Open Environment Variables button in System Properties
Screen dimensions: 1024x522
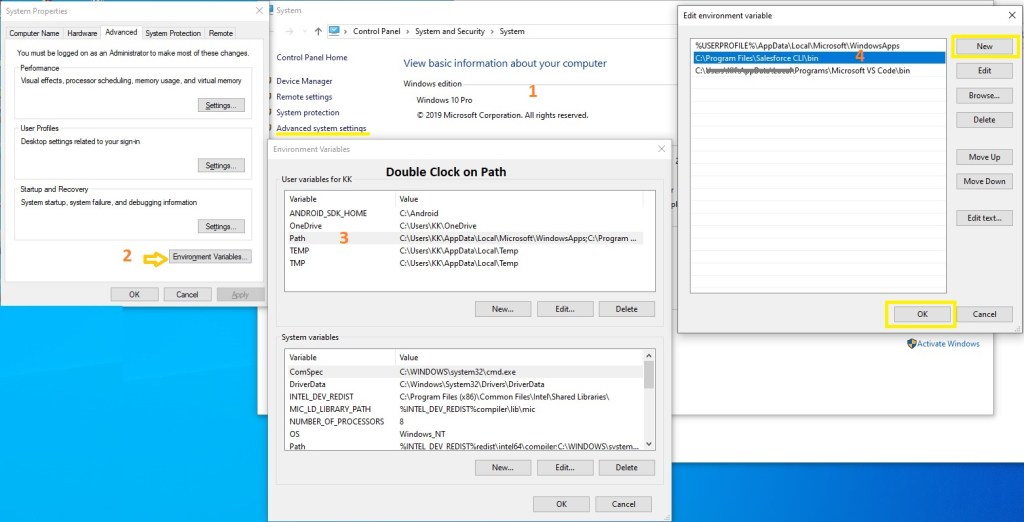(210, 256)
